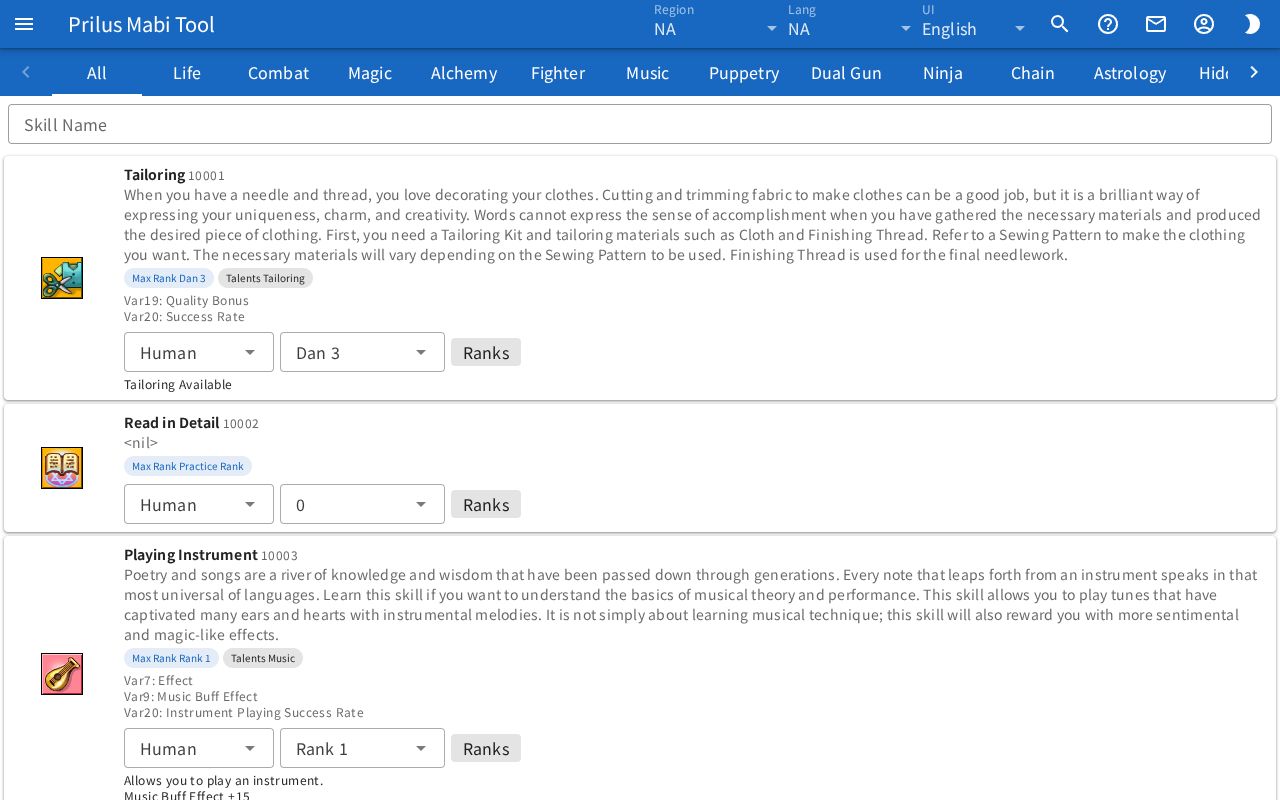This screenshot has height=800, width=1280.
Task: Switch to the Fighter tab
Action: [558, 72]
